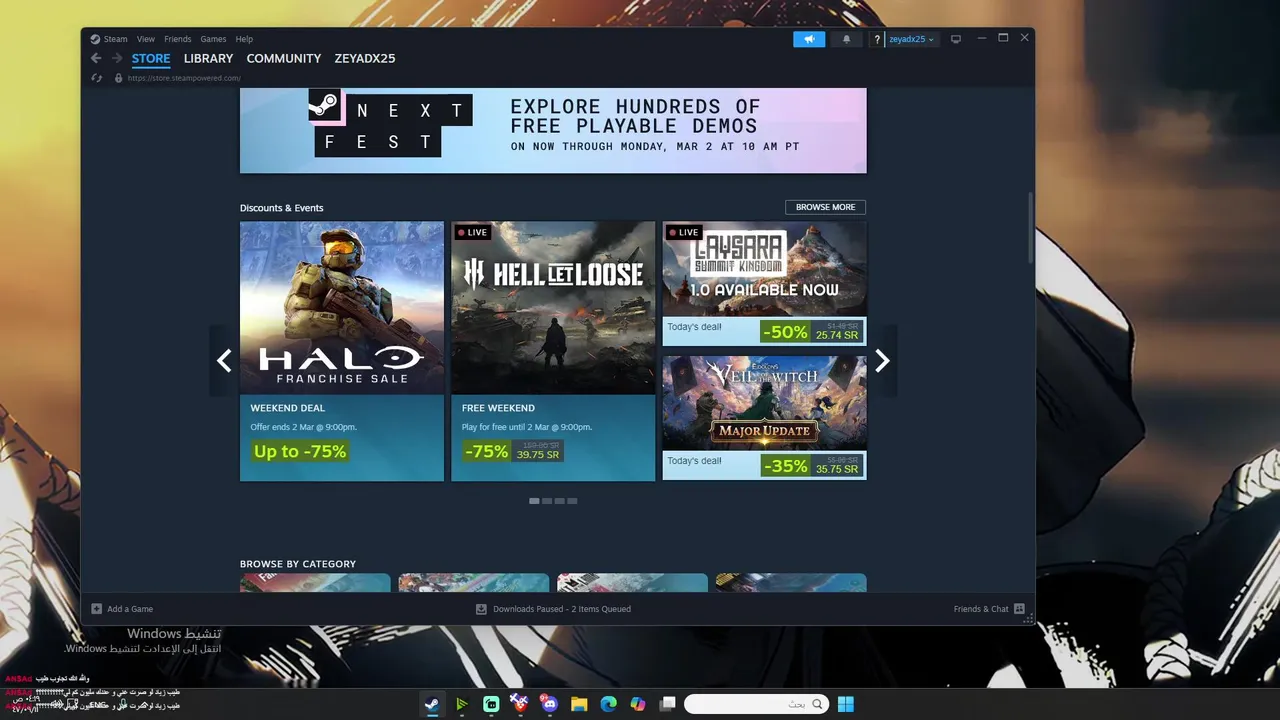
Task: Open the green arrow app in taskbar
Action: click(461, 704)
